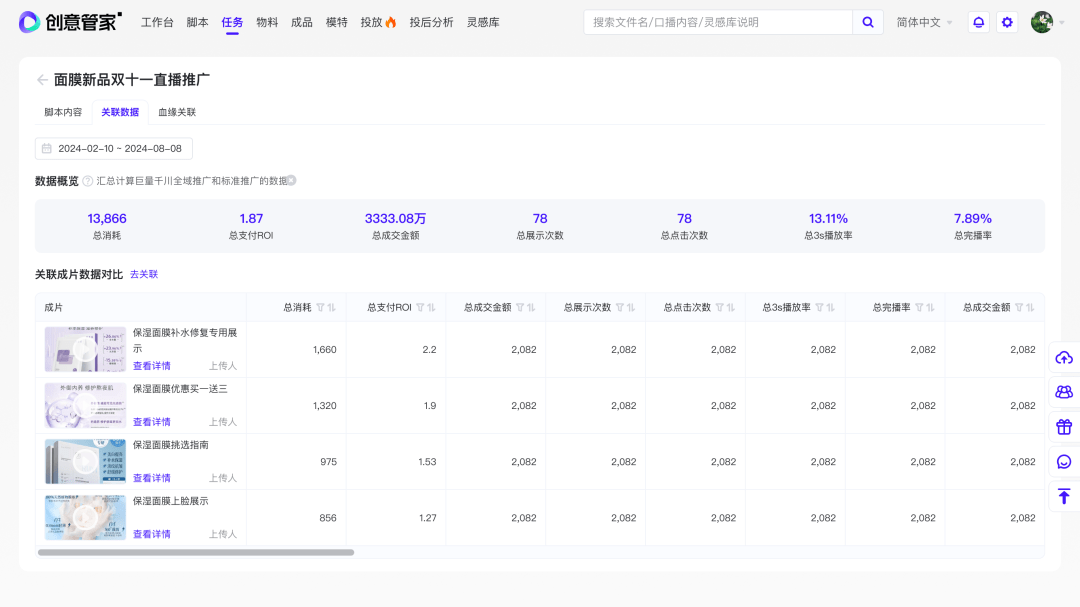Click the gift icon in right sidebar
Viewport: 1080px width, 607px height.
[1064, 427]
